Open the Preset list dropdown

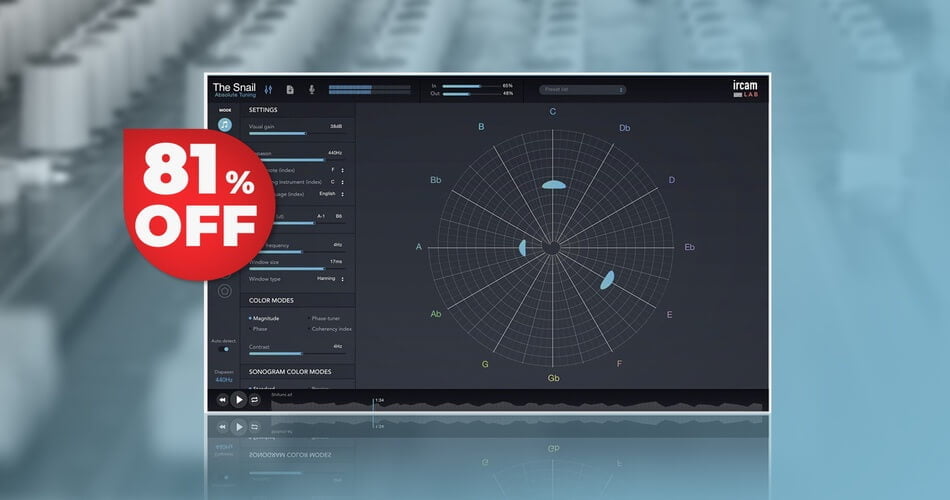pos(582,90)
